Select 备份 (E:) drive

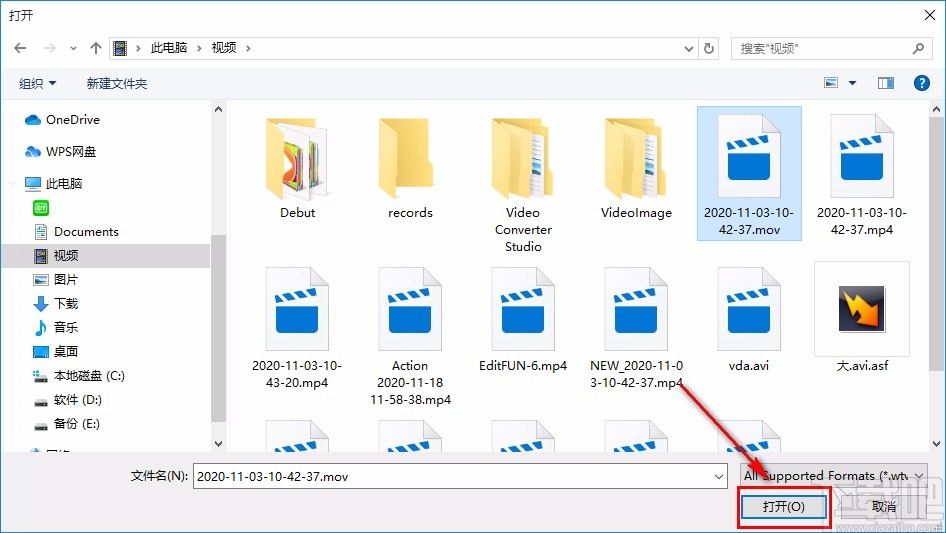tap(66, 424)
